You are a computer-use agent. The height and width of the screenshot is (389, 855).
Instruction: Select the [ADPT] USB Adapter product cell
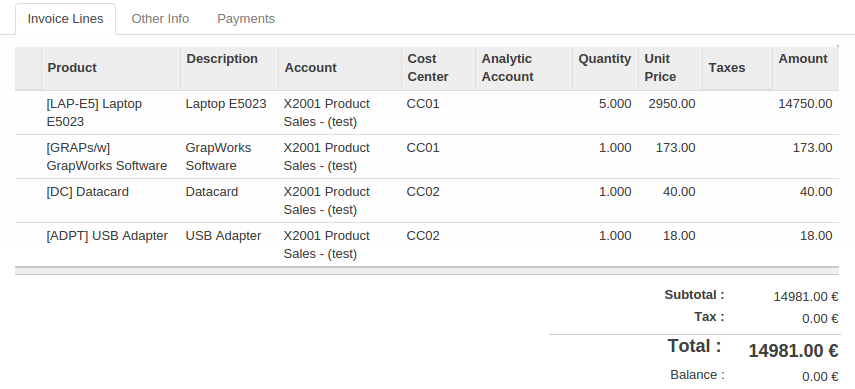tap(111, 244)
